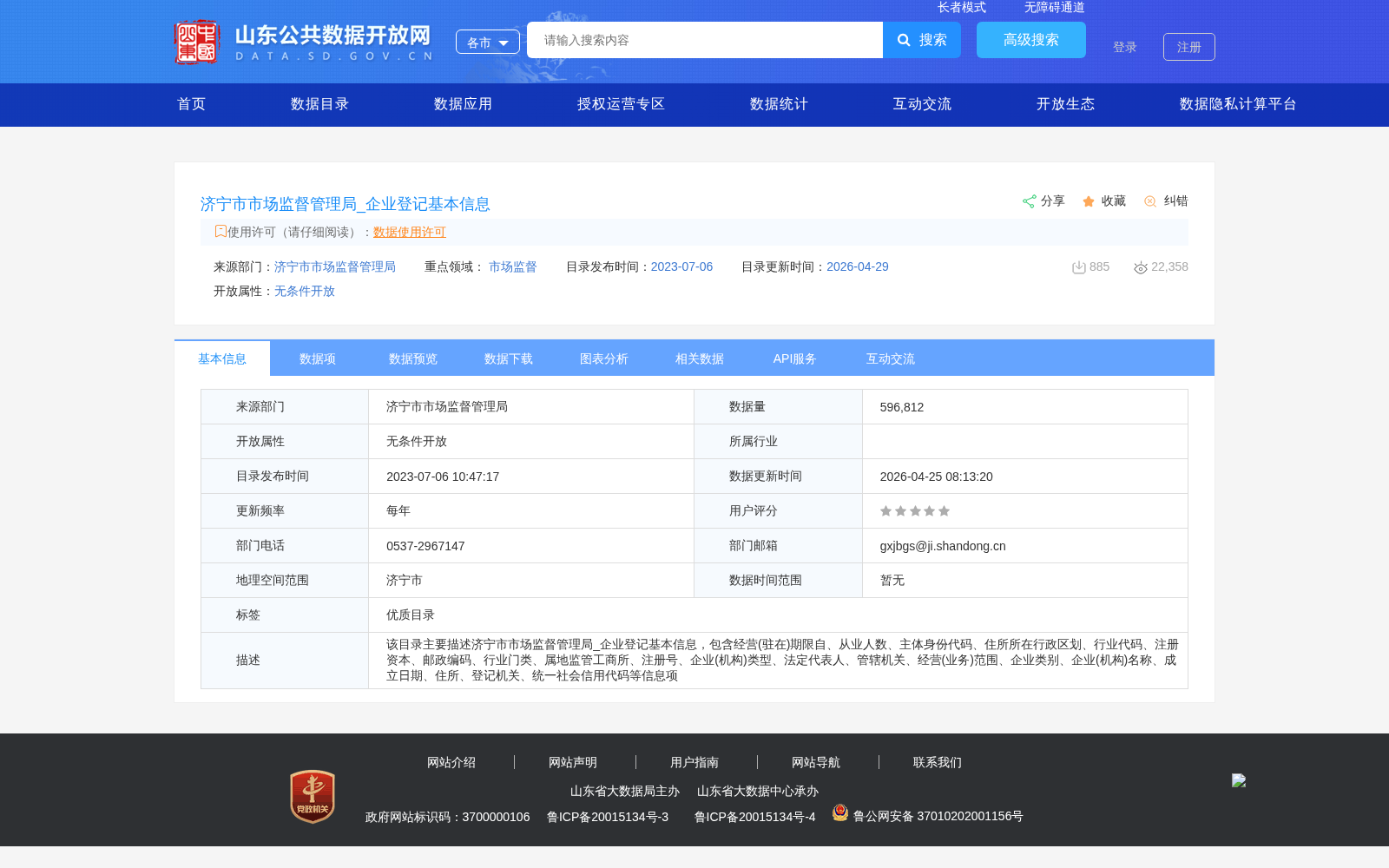Viewport: 1389px width, 868px height.
Task: Open the 数据统计 navigation item
Action: pyautogui.click(x=779, y=104)
